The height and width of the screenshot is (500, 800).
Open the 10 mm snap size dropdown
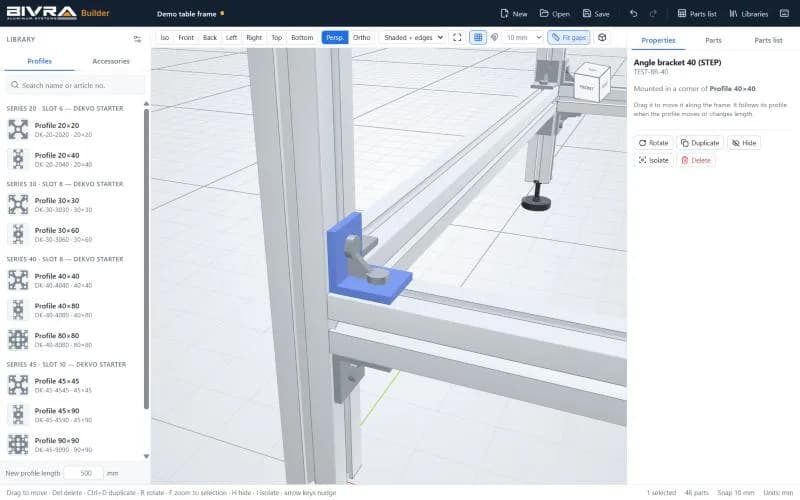tap(523, 37)
